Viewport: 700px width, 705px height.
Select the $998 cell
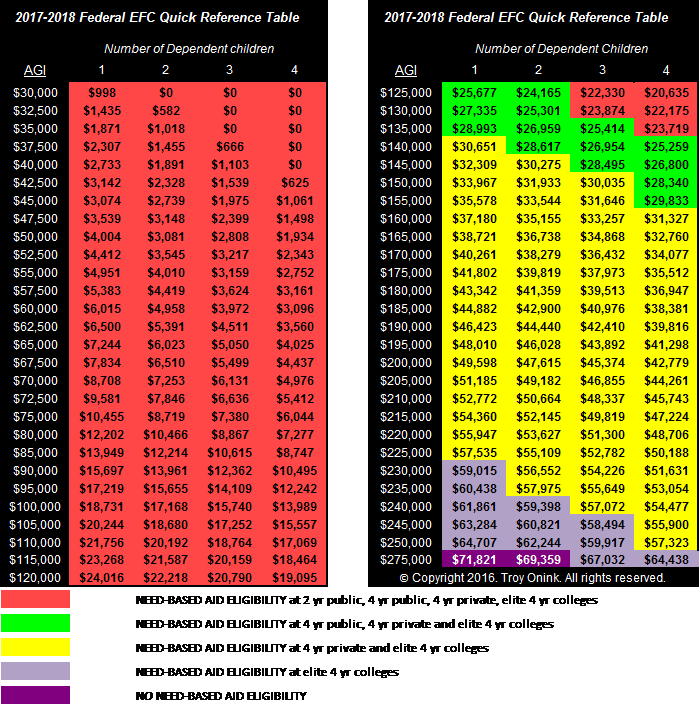(102, 93)
